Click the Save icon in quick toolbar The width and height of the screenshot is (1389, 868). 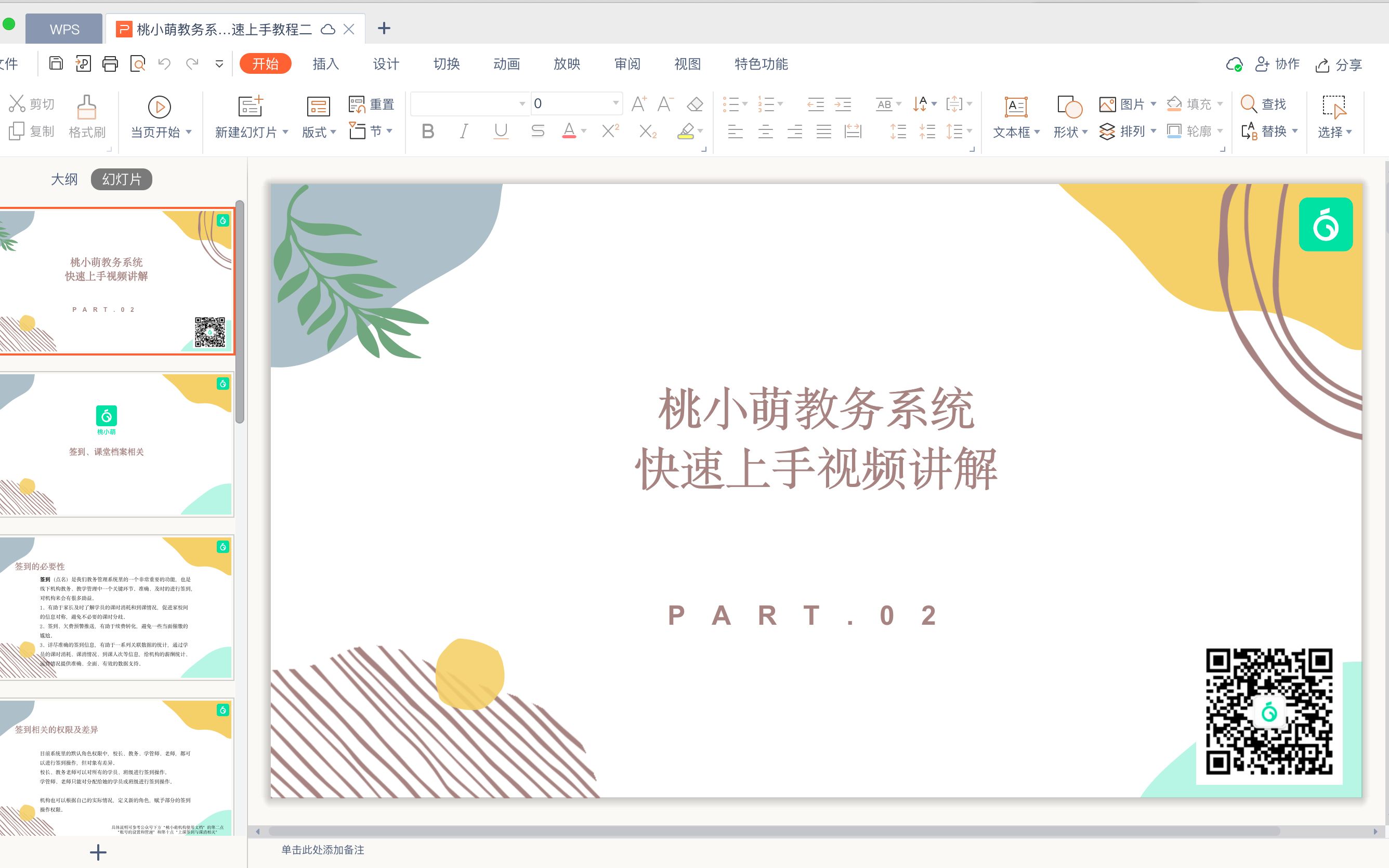56,64
